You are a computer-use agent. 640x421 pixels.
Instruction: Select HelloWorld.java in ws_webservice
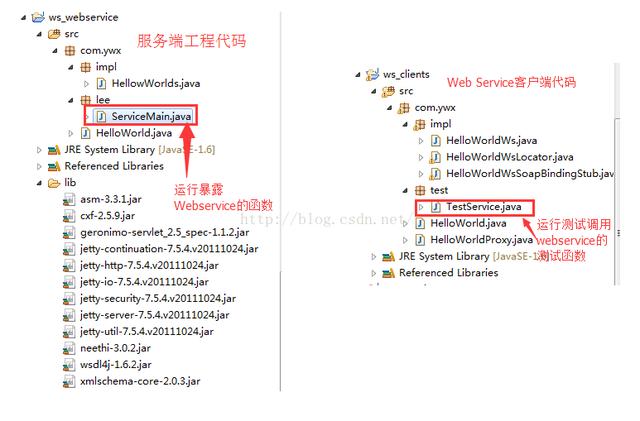(134, 133)
